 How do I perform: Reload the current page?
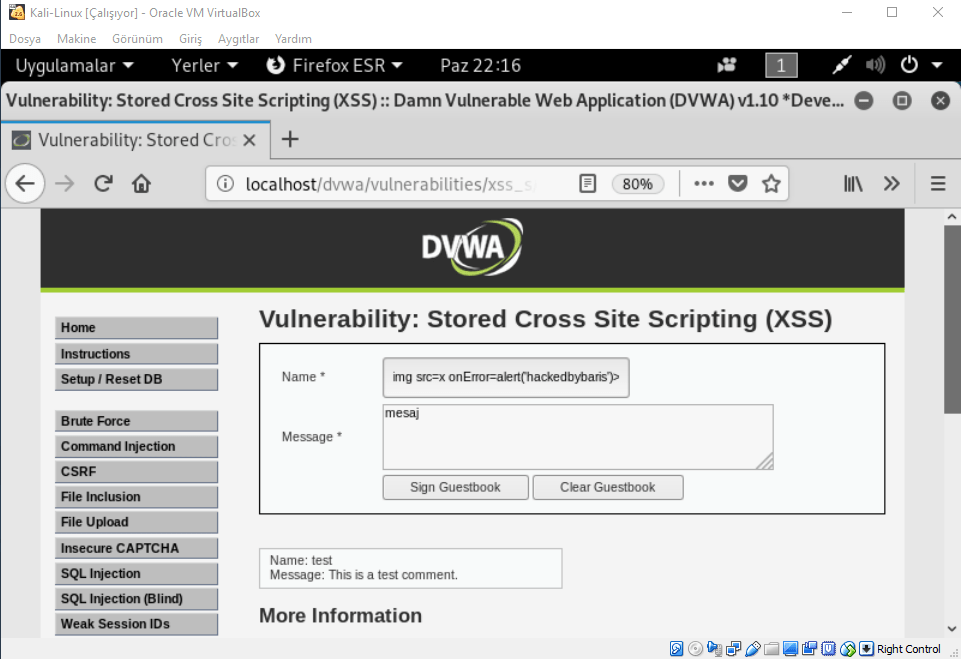pos(103,183)
